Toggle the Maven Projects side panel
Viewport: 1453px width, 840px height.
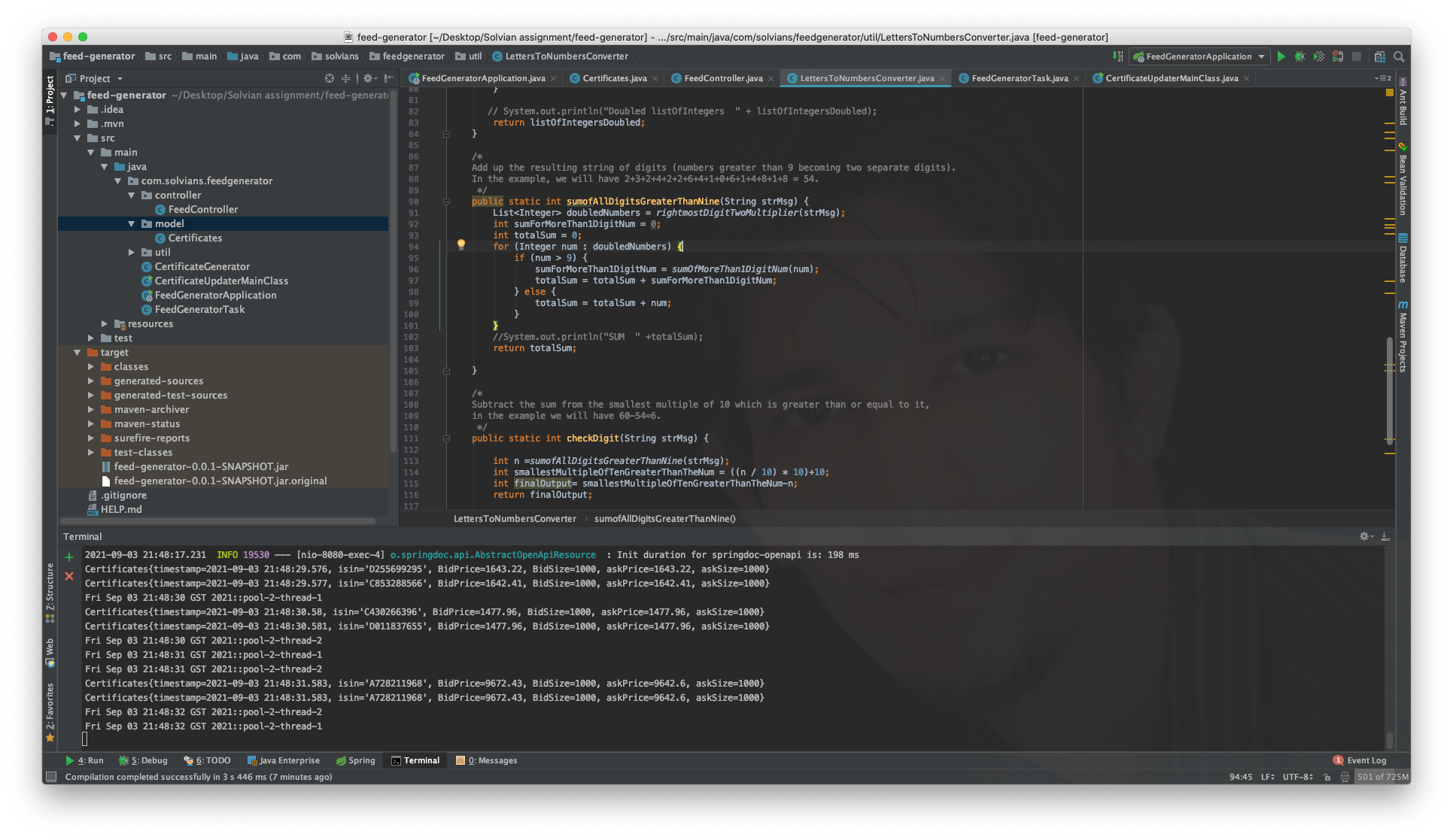pos(1403,337)
